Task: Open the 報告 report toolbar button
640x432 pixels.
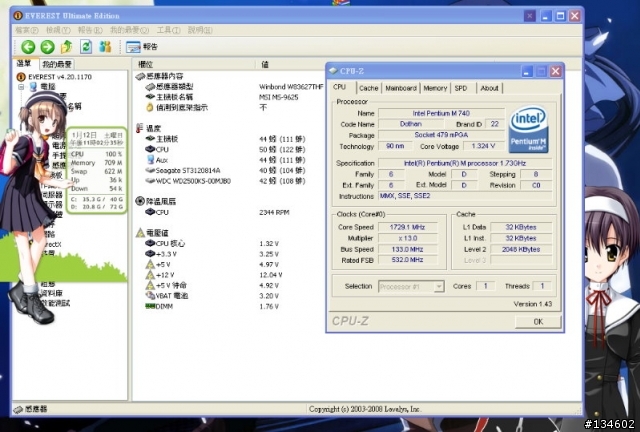Action: (142, 47)
